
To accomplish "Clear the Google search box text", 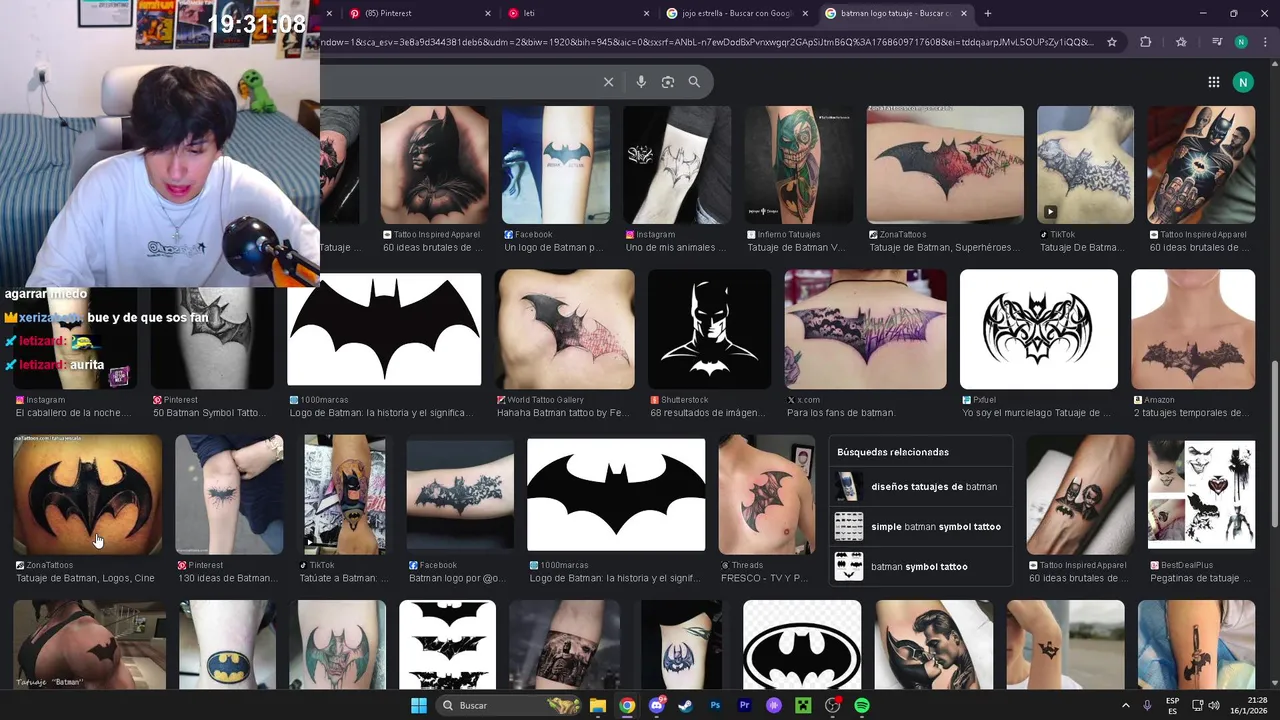I will click(x=608, y=82).
